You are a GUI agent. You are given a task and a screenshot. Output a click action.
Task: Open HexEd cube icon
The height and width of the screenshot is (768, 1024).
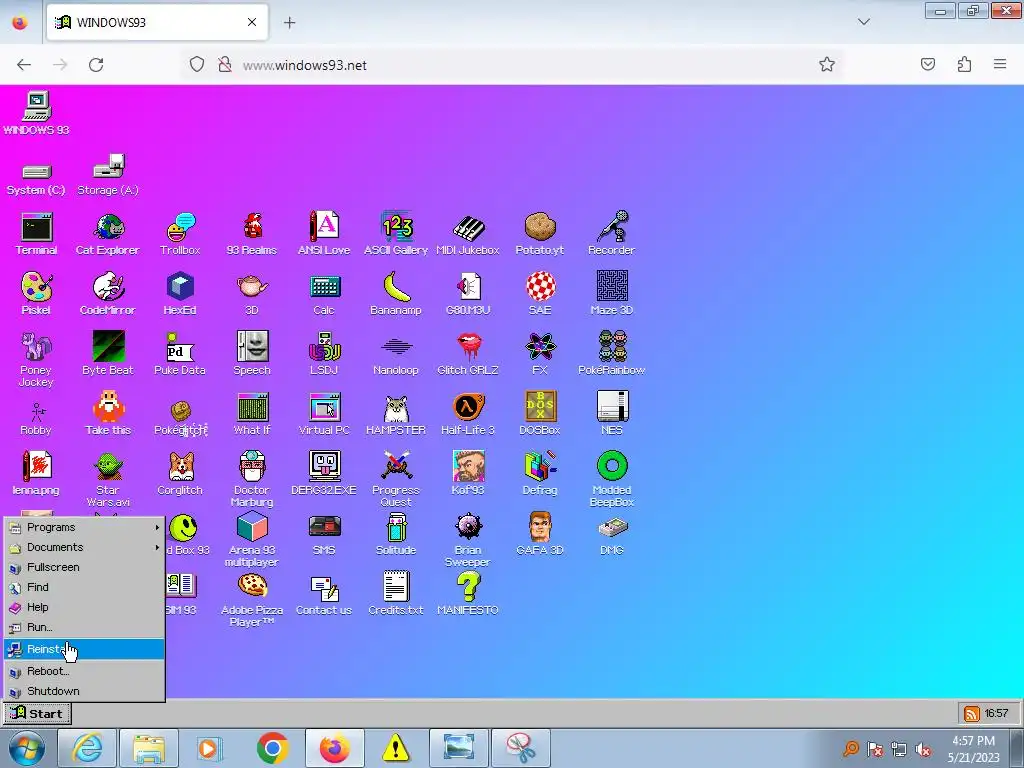click(x=180, y=293)
